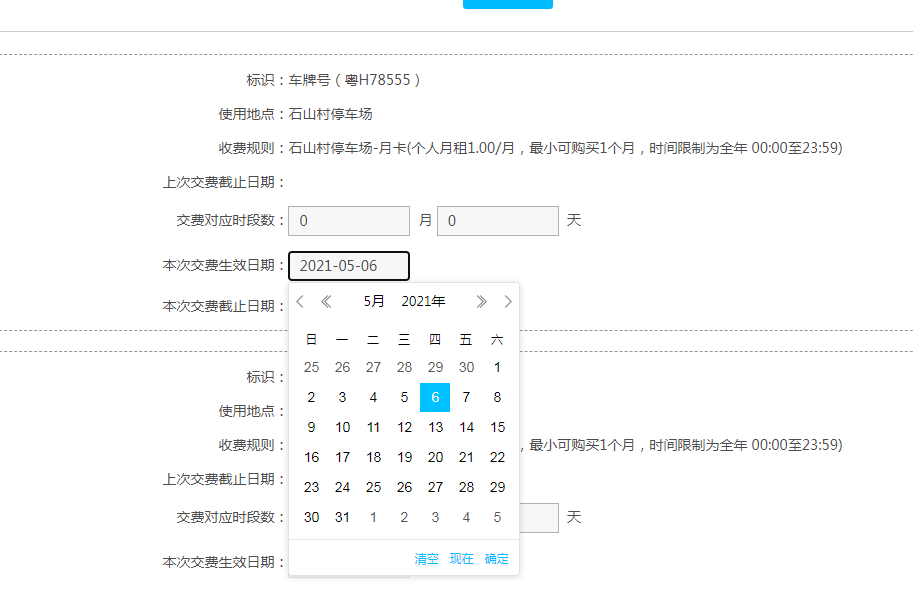Image resolution: width=913 pixels, height=591 pixels.
Task: Click the blue button at top
Action: 507,4
